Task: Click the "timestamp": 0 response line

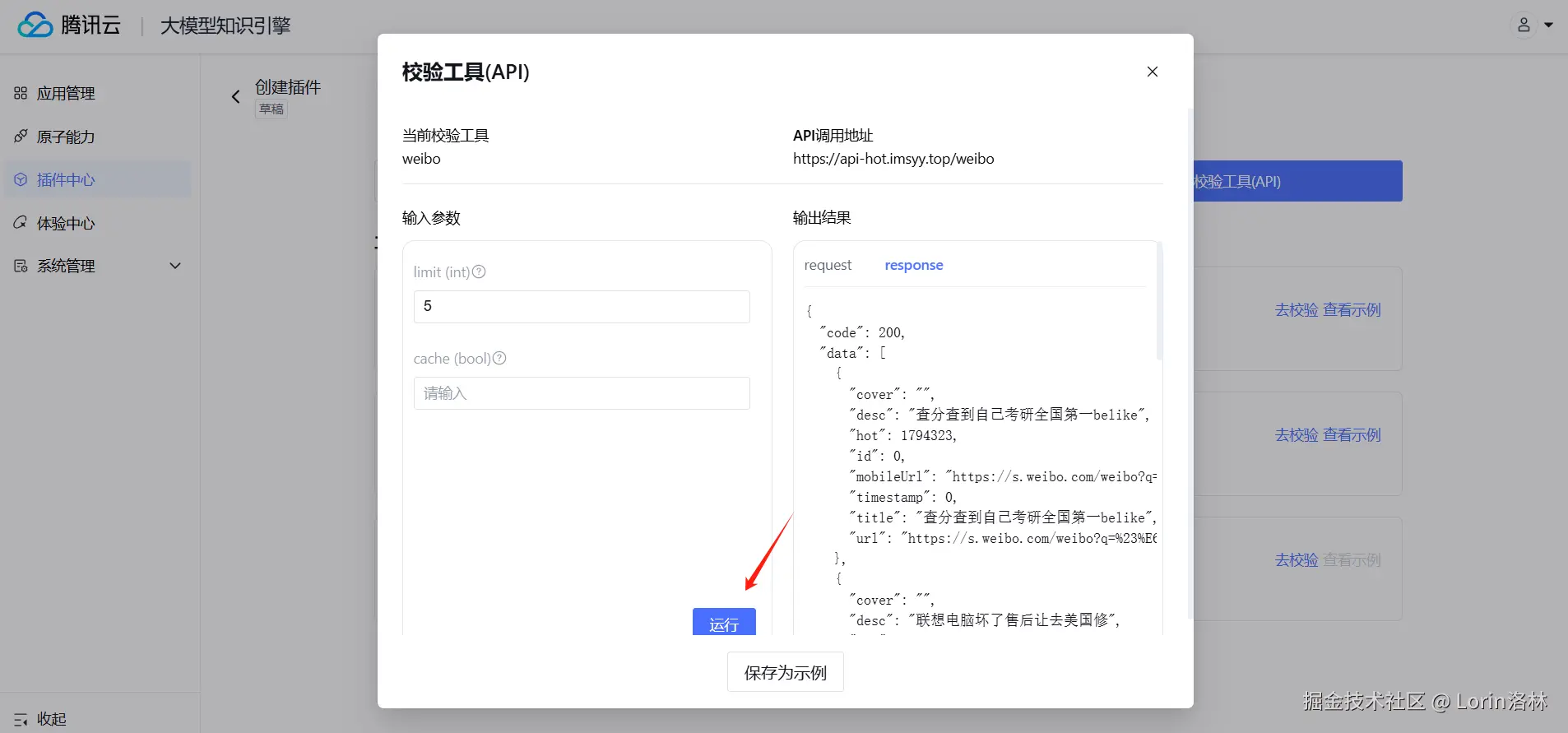Action: coord(903,497)
